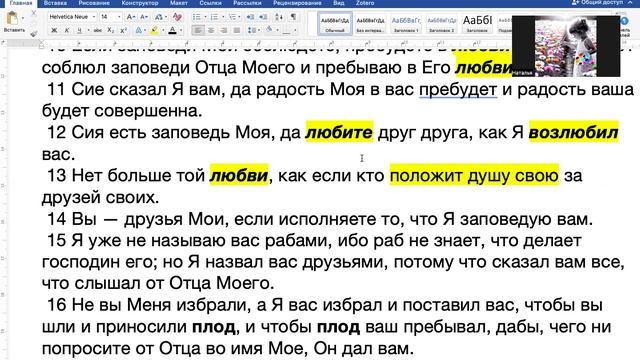640x360 pixels.
Task: Click the bulleted list icon
Action: pos(196,17)
